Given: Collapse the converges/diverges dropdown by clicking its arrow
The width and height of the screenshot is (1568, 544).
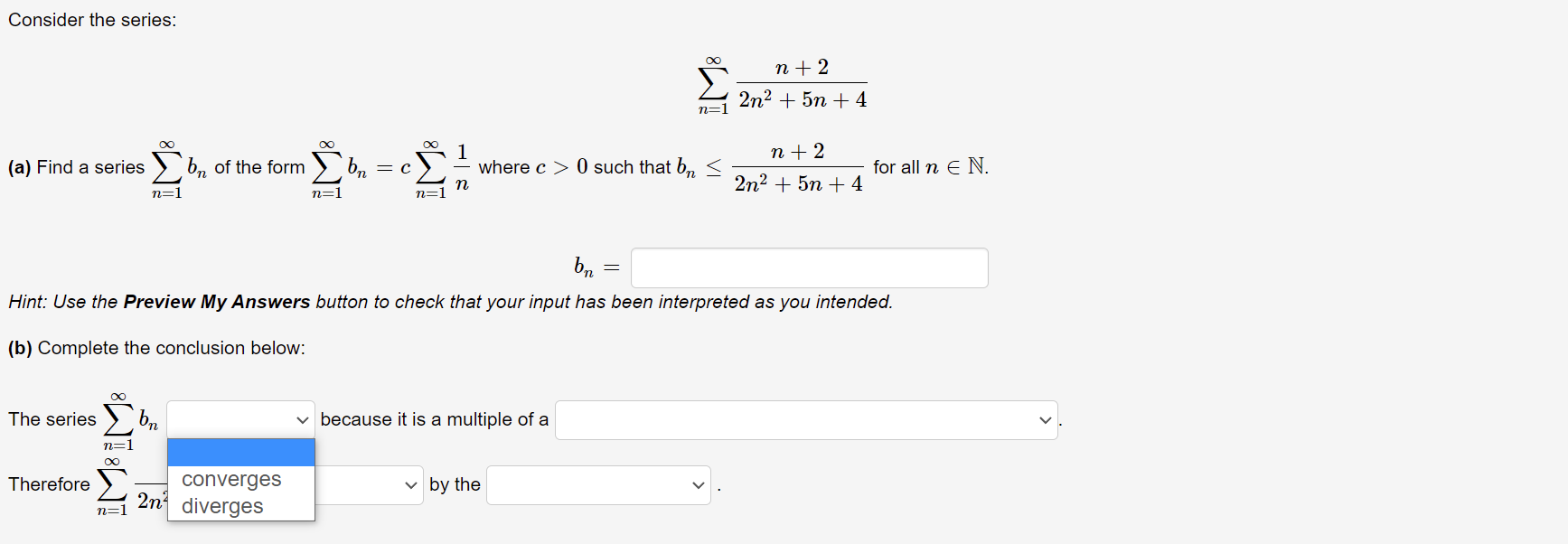Looking at the screenshot, I should (x=304, y=419).
